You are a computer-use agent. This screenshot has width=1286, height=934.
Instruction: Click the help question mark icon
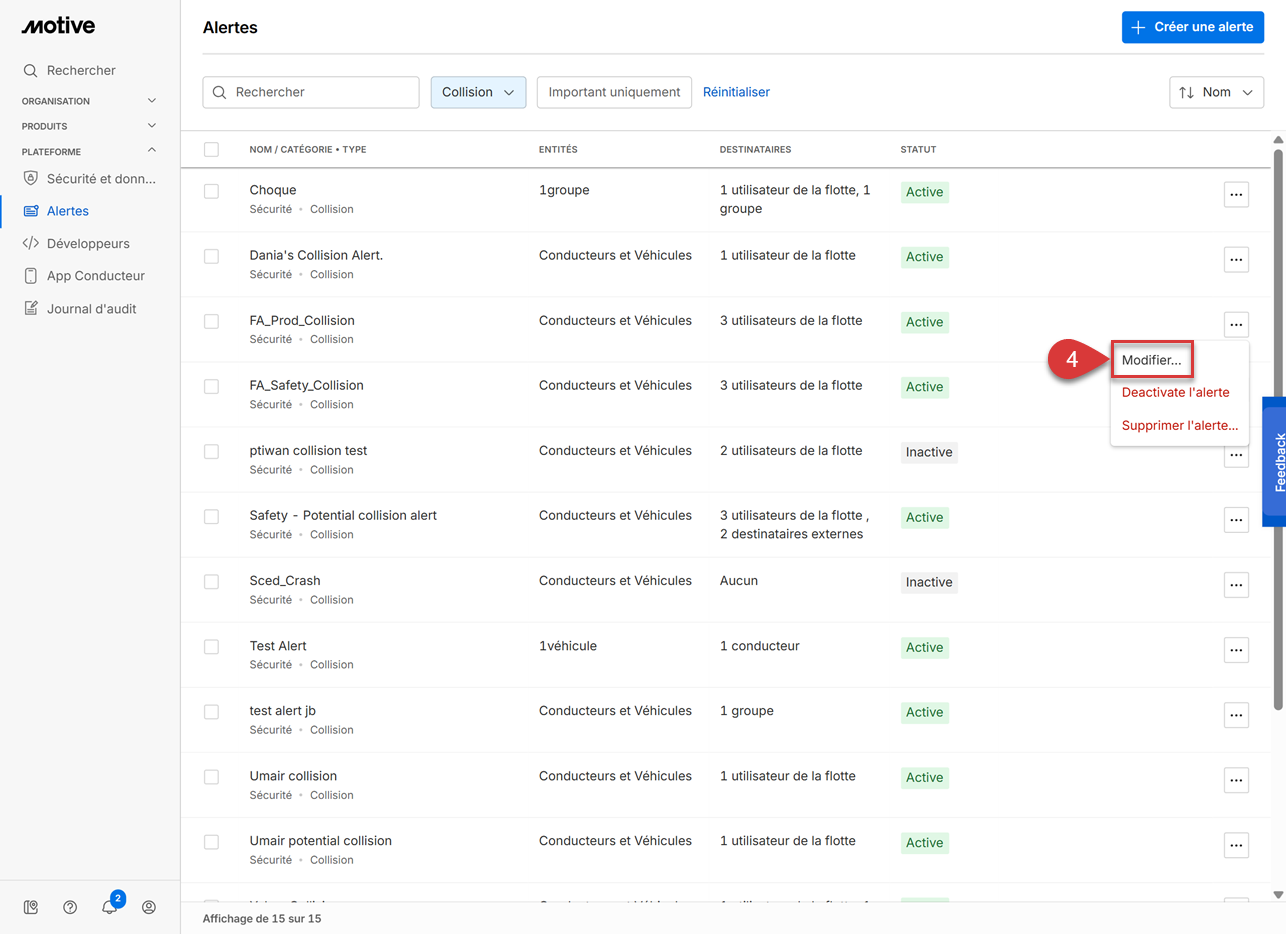pyautogui.click(x=70, y=907)
